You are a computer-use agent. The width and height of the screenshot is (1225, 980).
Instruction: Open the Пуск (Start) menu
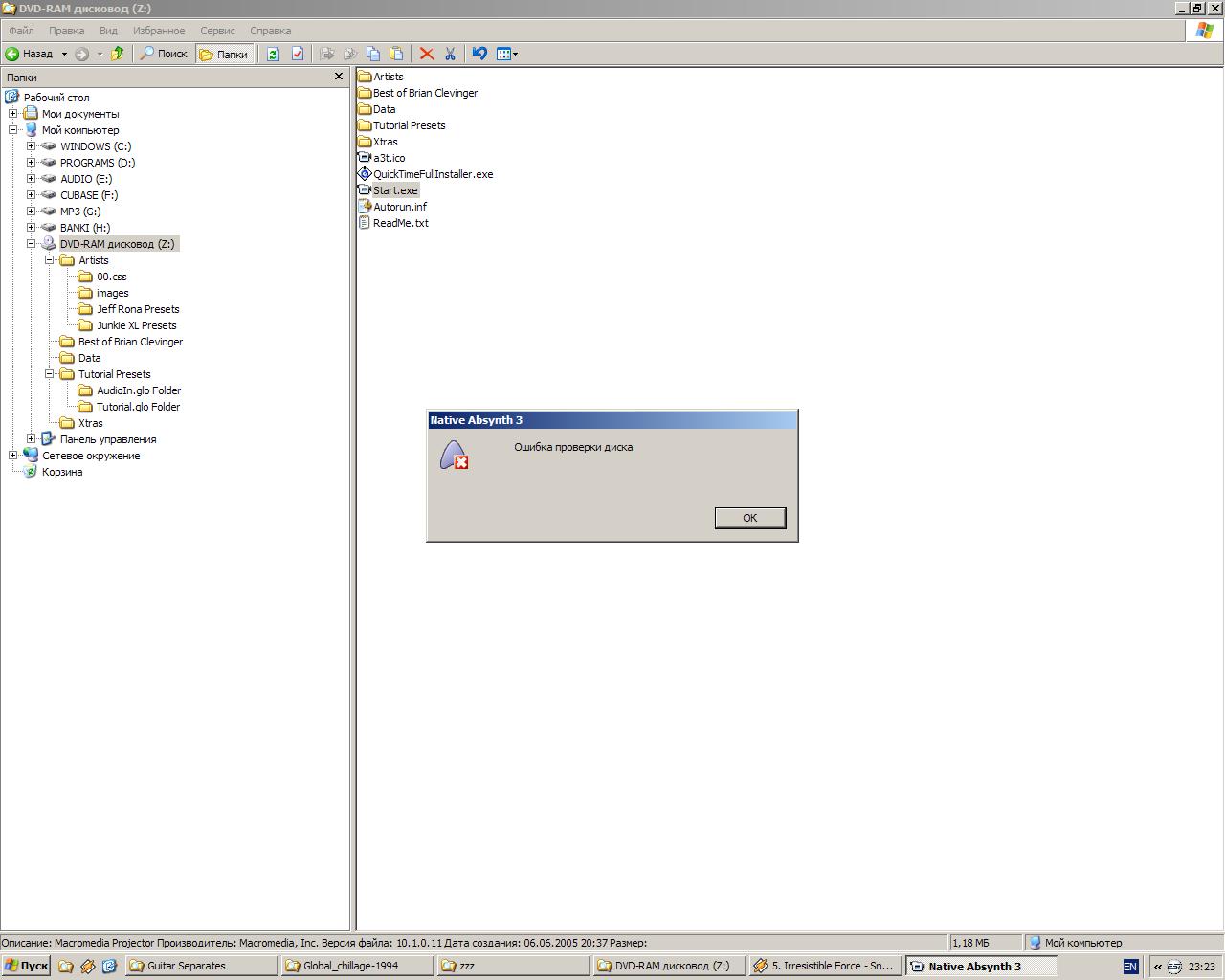point(26,966)
